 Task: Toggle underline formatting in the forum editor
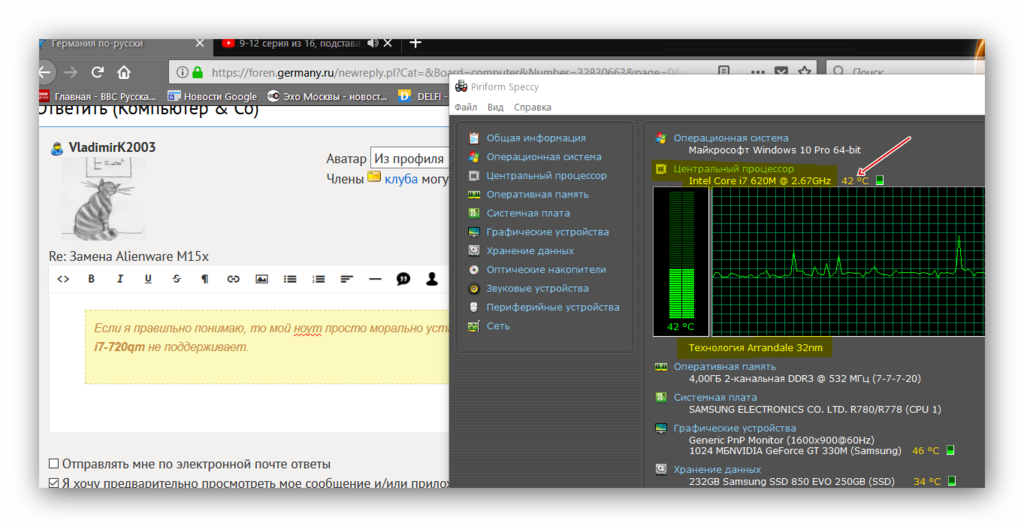tap(148, 279)
